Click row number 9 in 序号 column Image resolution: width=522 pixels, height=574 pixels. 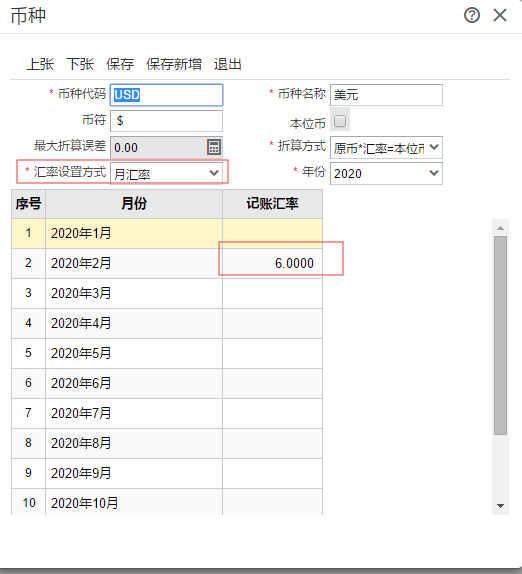(x=29, y=474)
